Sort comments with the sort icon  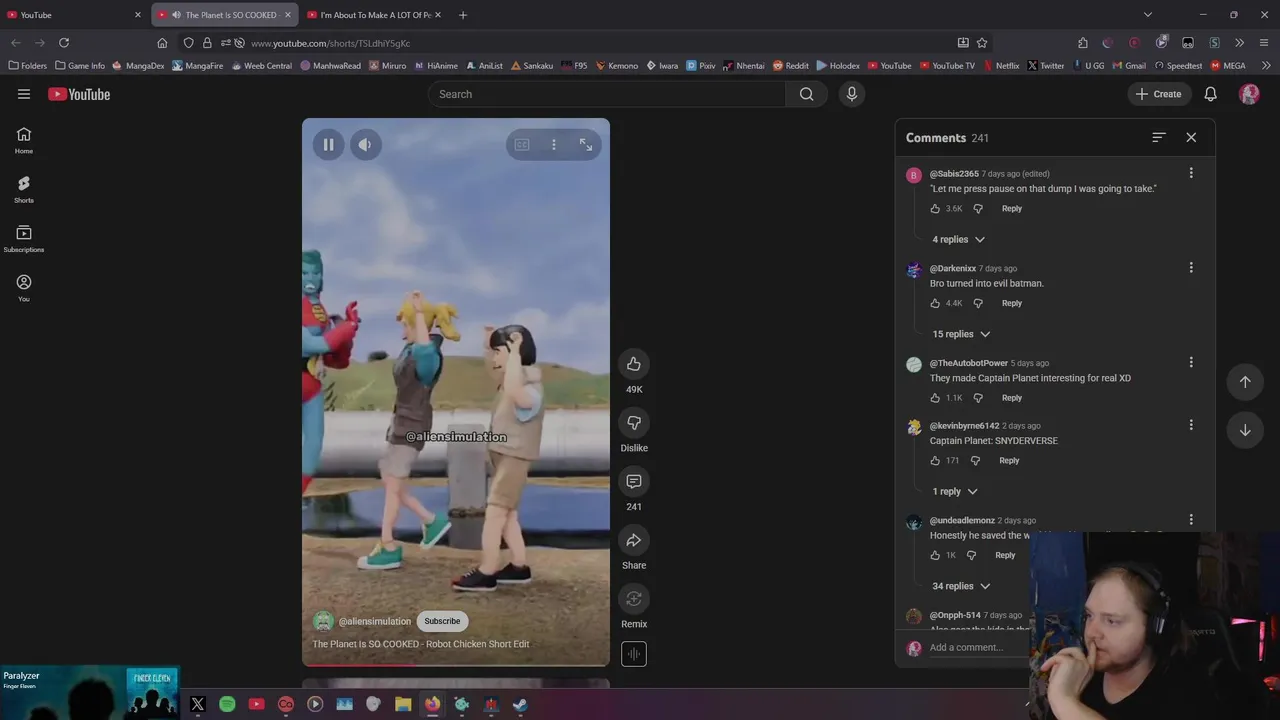[1159, 137]
